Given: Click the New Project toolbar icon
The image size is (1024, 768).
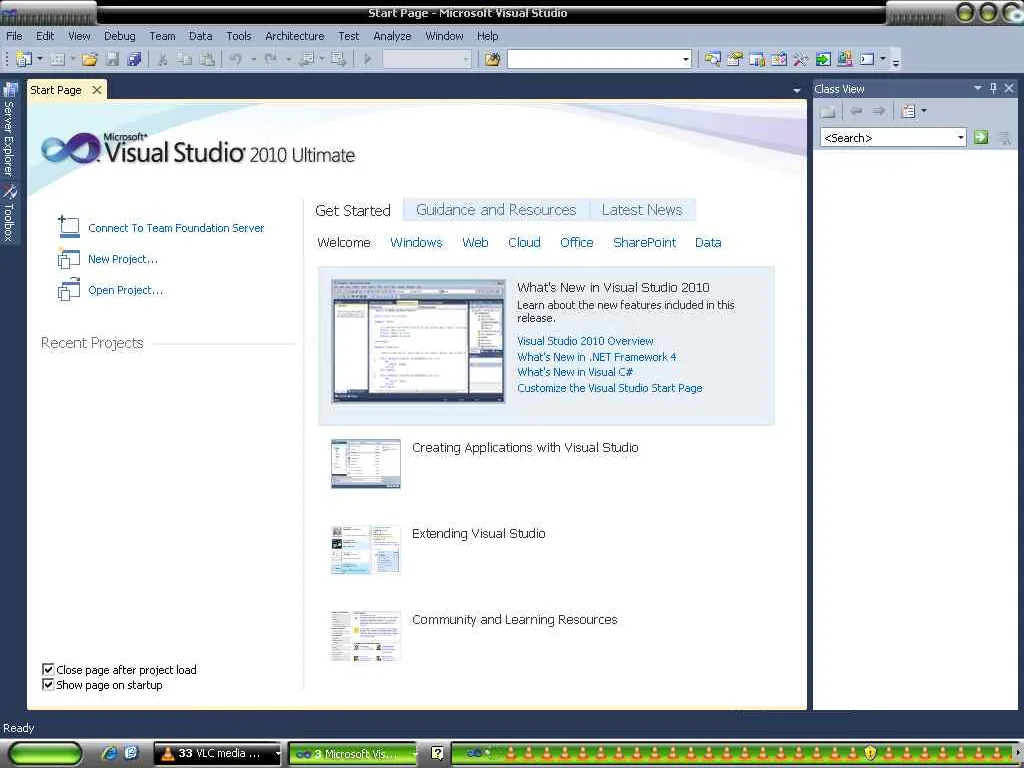Looking at the screenshot, I should pyautogui.click(x=24, y=59).
